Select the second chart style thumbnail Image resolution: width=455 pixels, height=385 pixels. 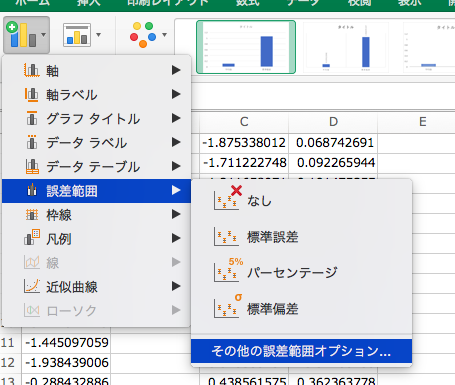pyautogui.click(x=346, y=47)
